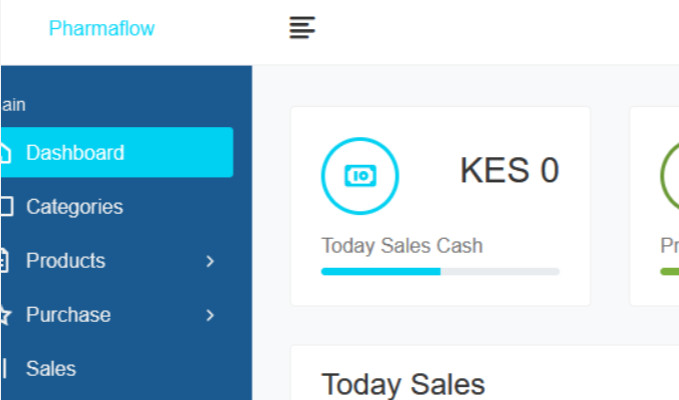Screen dimensions: 679x400
Task: Expand the Purchase submenu chevron
Action: (210, 315)
